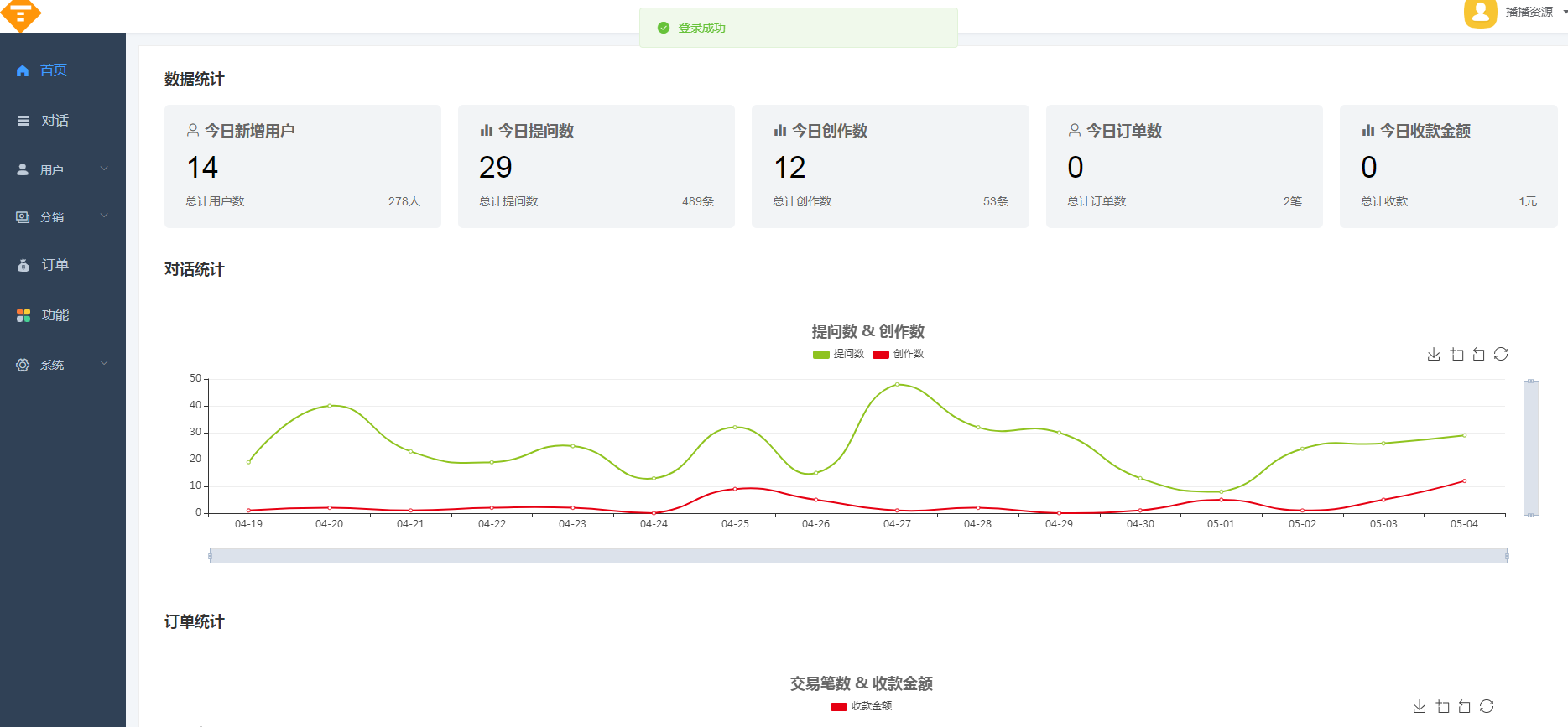The image size is (1568, 727).
Task: Toggle the 创作数 legend series
Action: [899, 354]
